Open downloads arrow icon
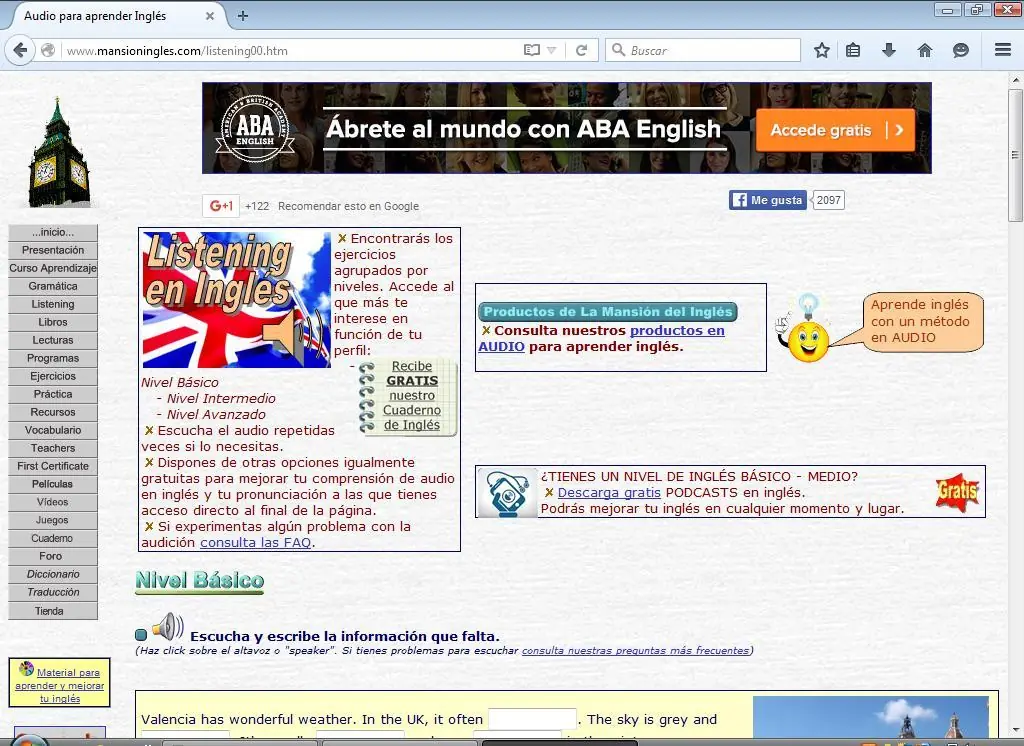 pos(889,50)
